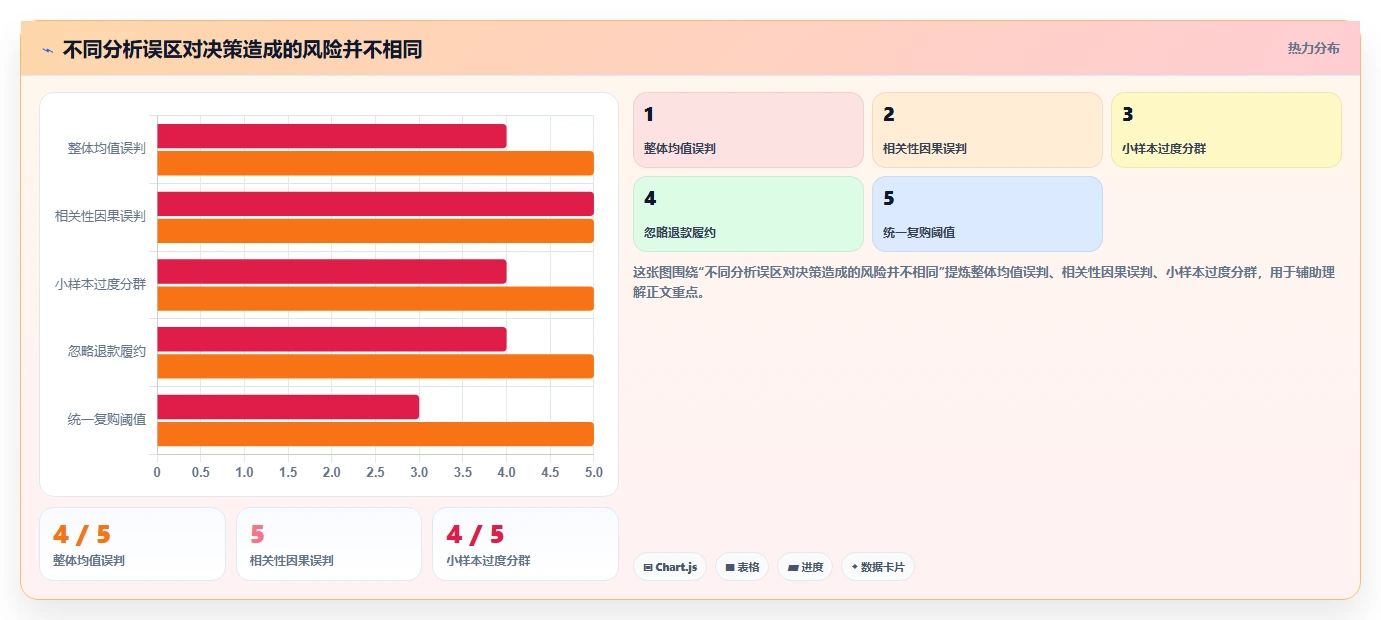Click chart axis label 统一复购阈值
1381x620 pixels.
point(107,419)
